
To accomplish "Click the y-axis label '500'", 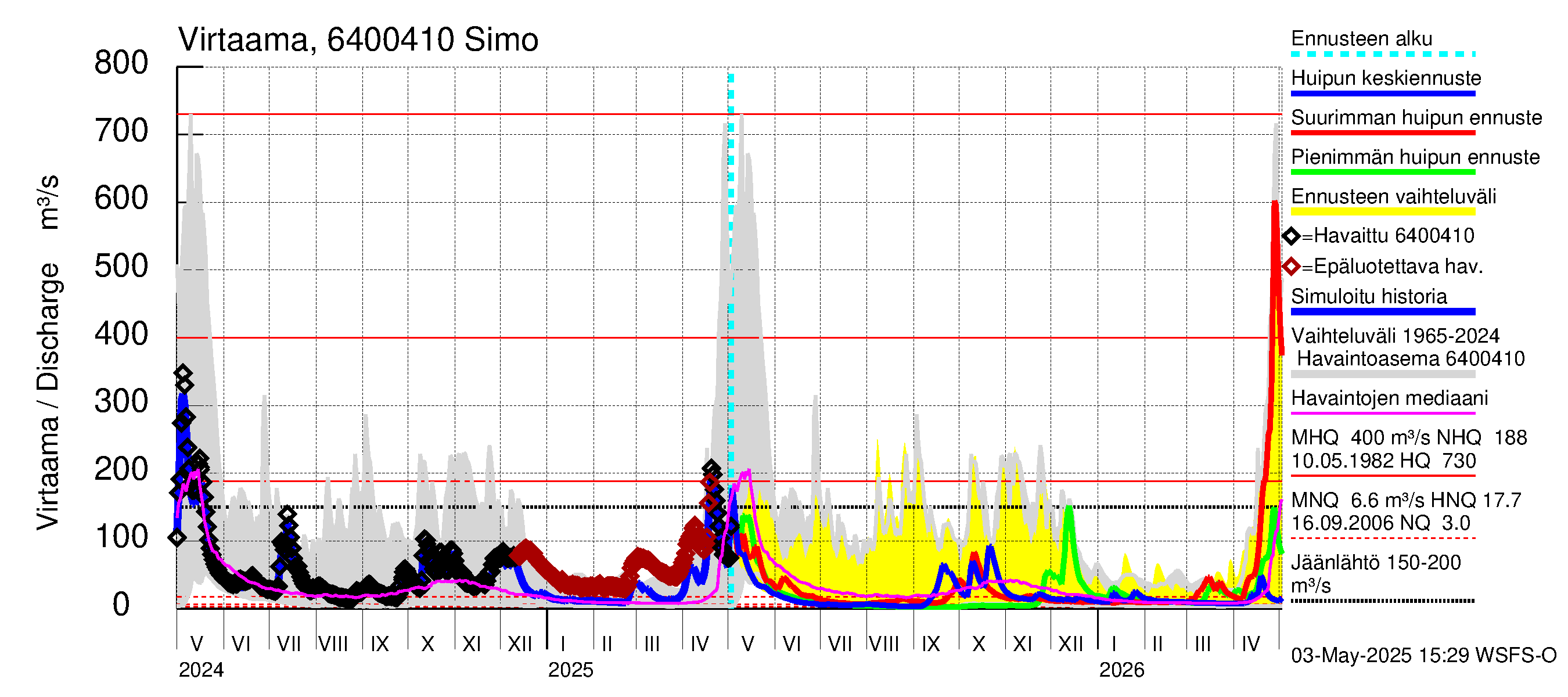I will click(x=121, y=267).
